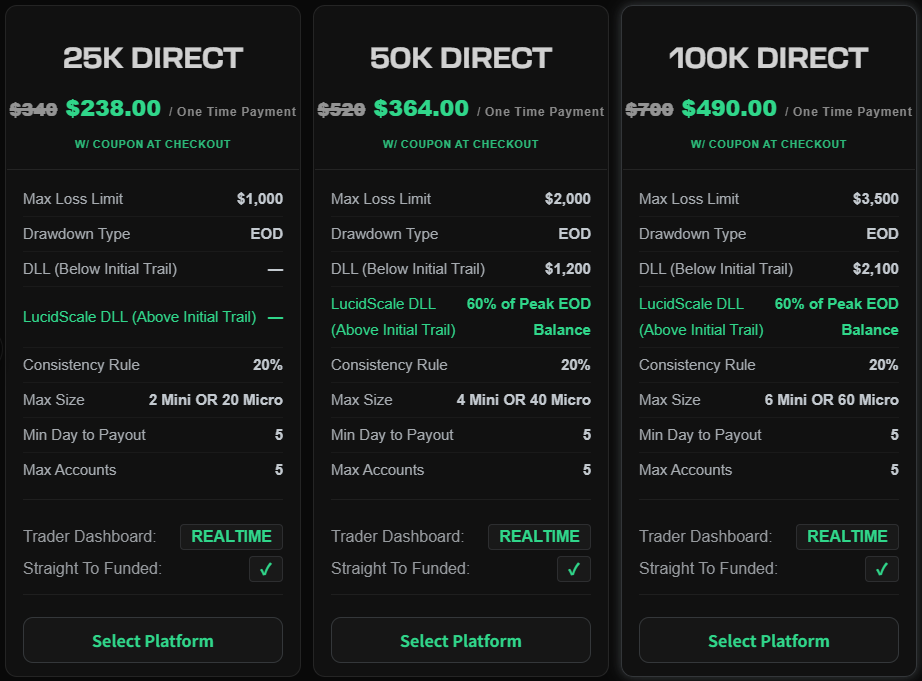Click LucidScale DLL label in 25K card
Image resolution: width=922 pixels, height=681 pixels.
click(139, 317)
